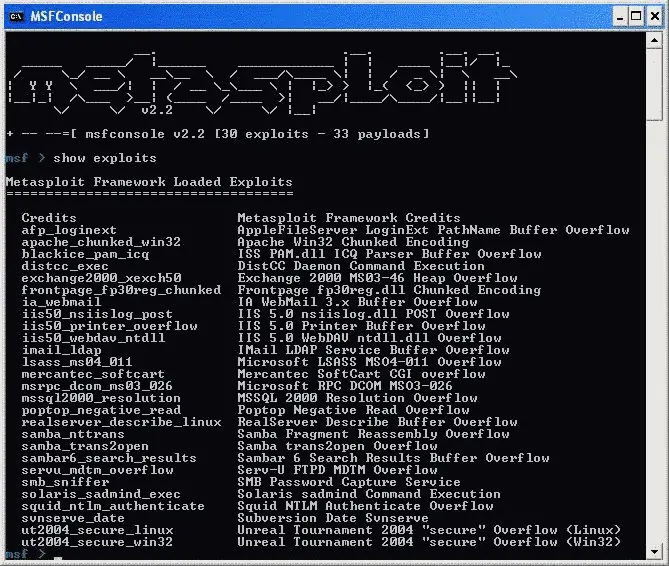Click the vertical scrollbar thumb

click(654, 85)
